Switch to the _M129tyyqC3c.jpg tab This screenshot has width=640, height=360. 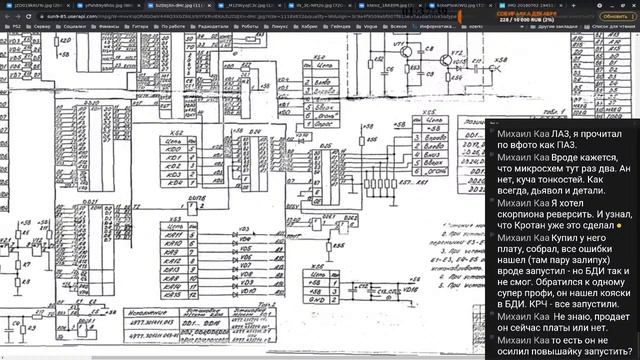point(249,6)
